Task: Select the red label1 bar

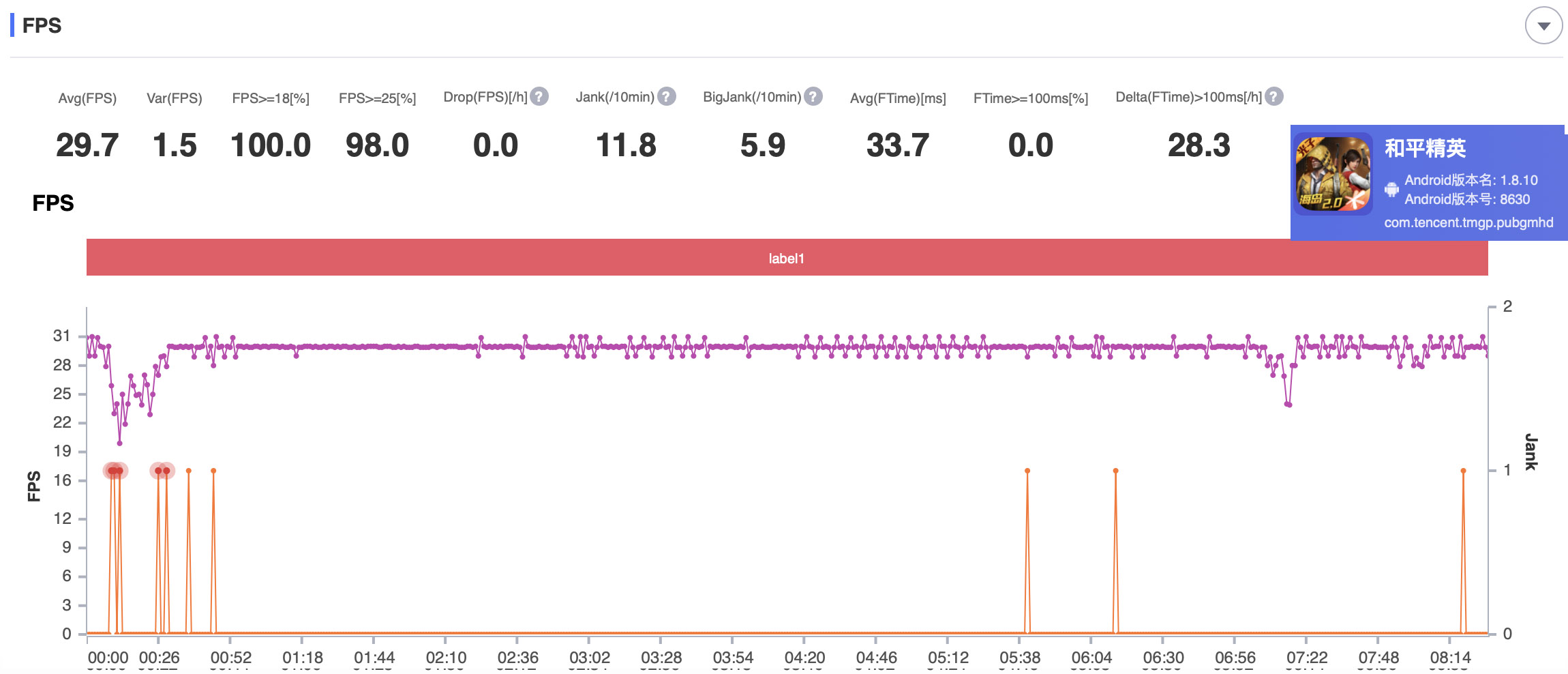Action: coord(786,258)
